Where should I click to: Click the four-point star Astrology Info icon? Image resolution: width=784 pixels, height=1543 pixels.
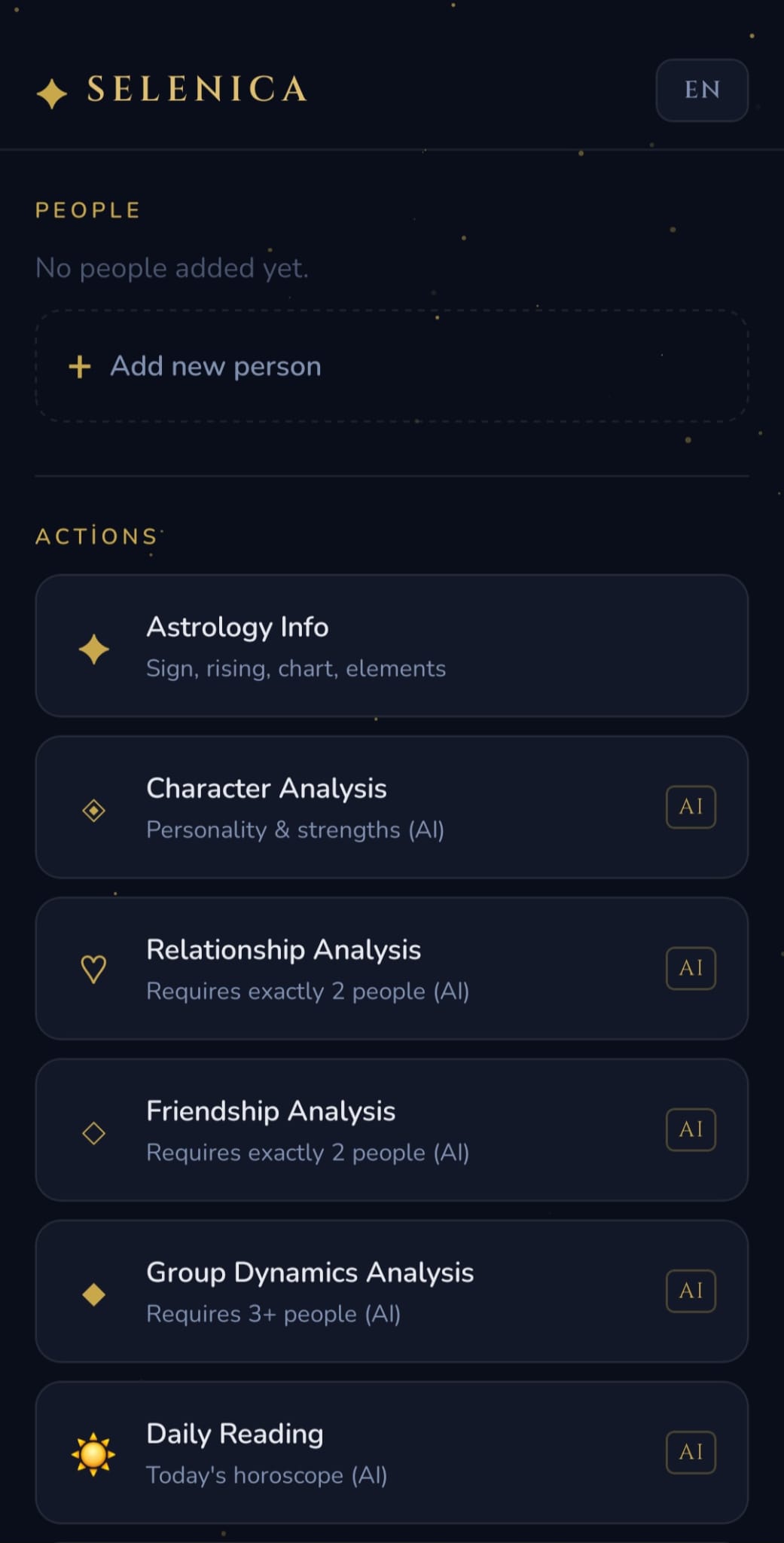(x=94, y=649)
